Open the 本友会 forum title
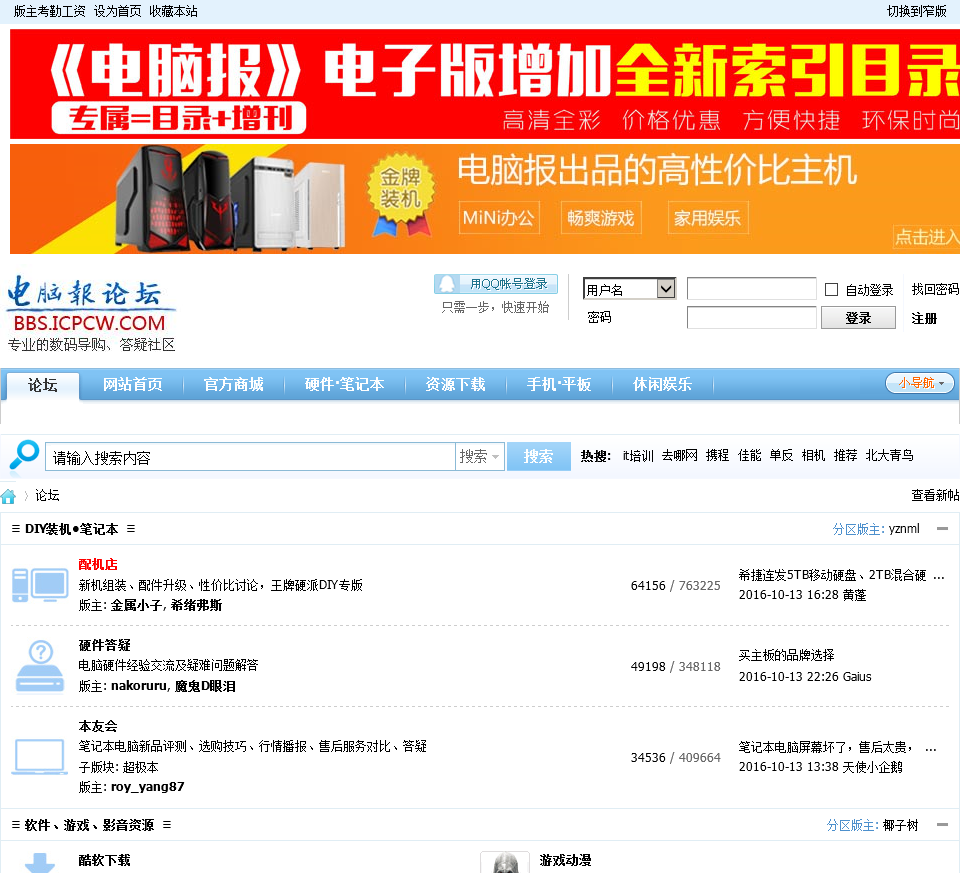This screenshot has height=873, width=960. click(98, 726)
